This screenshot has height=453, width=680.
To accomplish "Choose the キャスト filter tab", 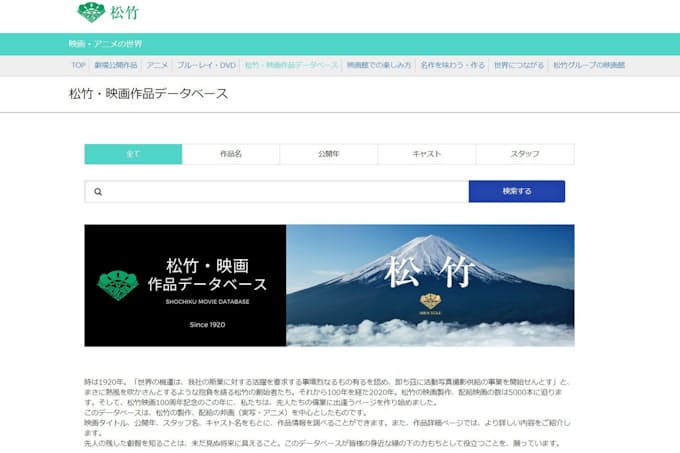I will pos(427,154).
